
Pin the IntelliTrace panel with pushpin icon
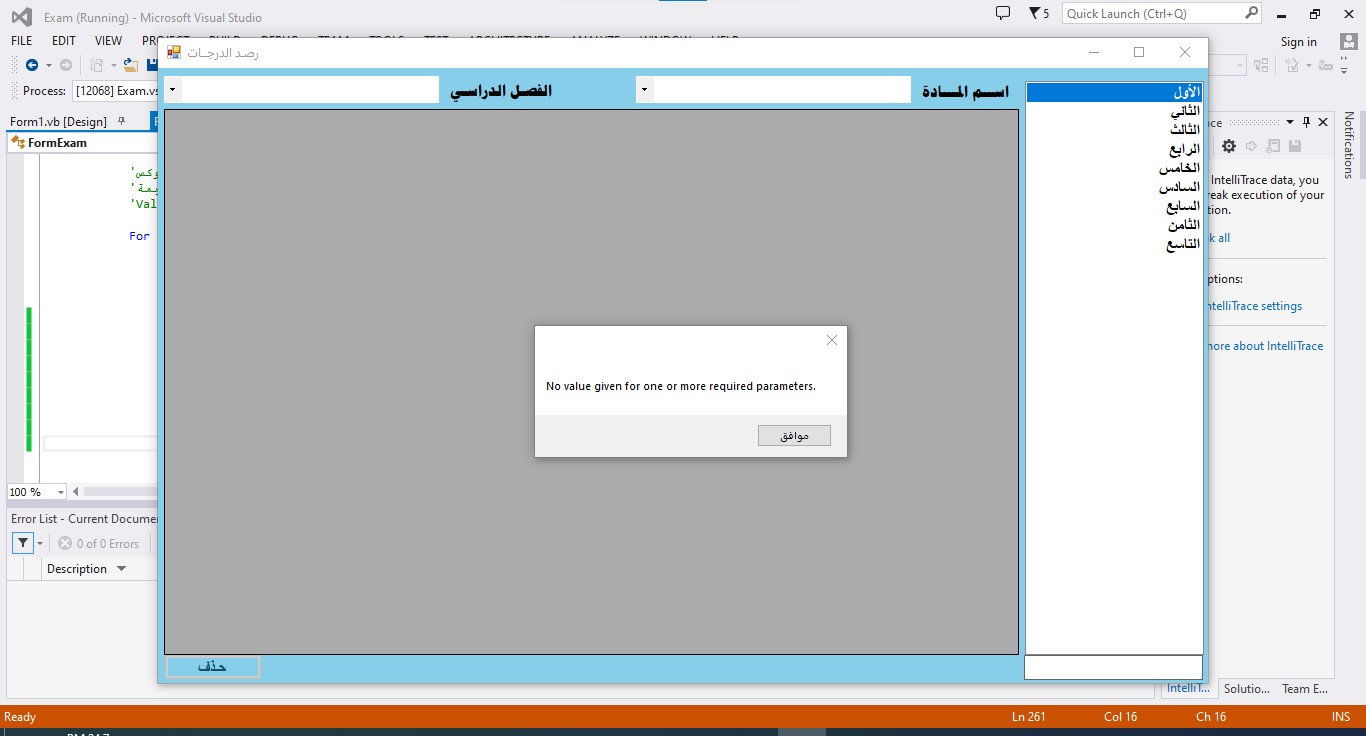[x=1306, y=122]
